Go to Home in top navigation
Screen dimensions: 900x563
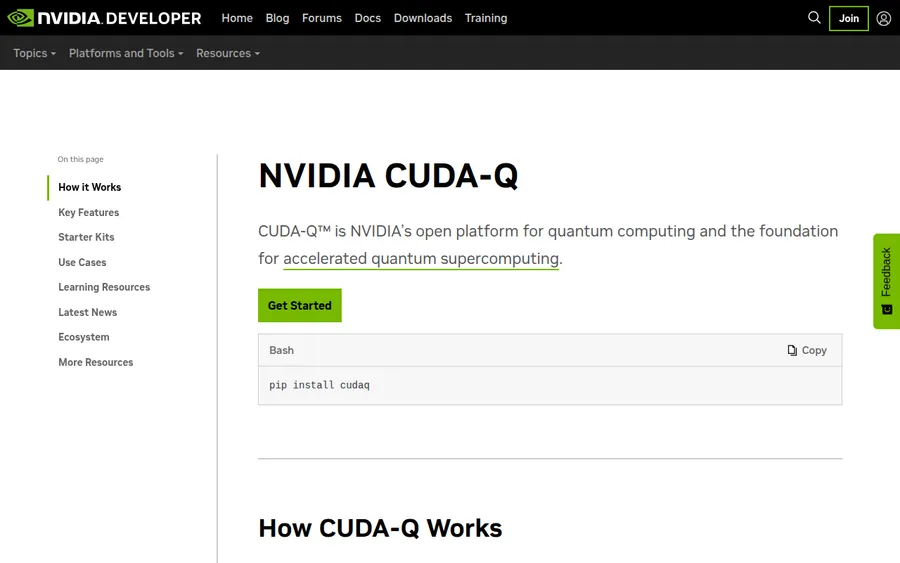click(x=237, y=18)
